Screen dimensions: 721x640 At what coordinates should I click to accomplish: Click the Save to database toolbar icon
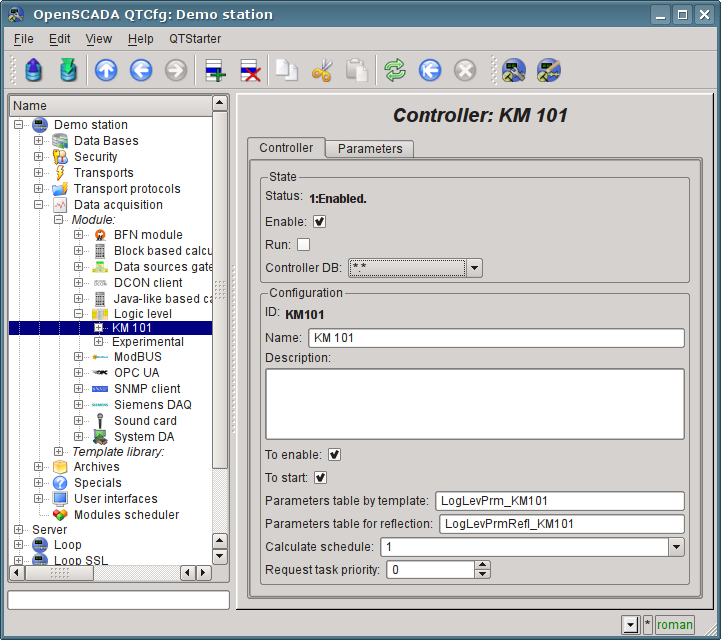click(67, 70)
